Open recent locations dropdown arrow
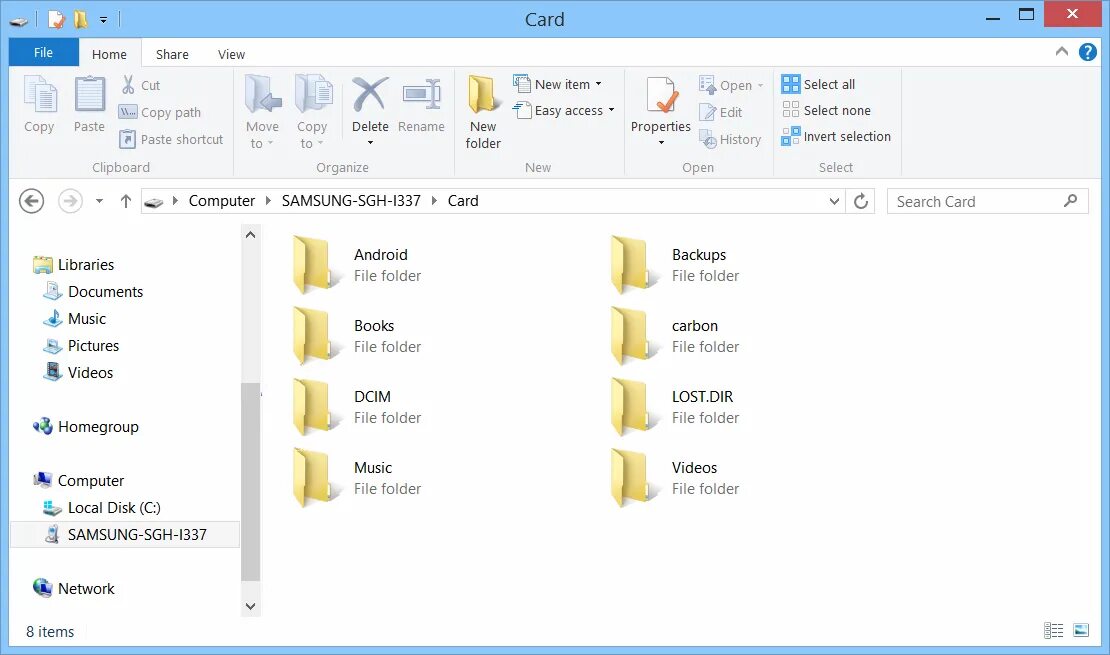Image resolution: width=1110 pixels, height=655 pixels. [x=99, y=201]
